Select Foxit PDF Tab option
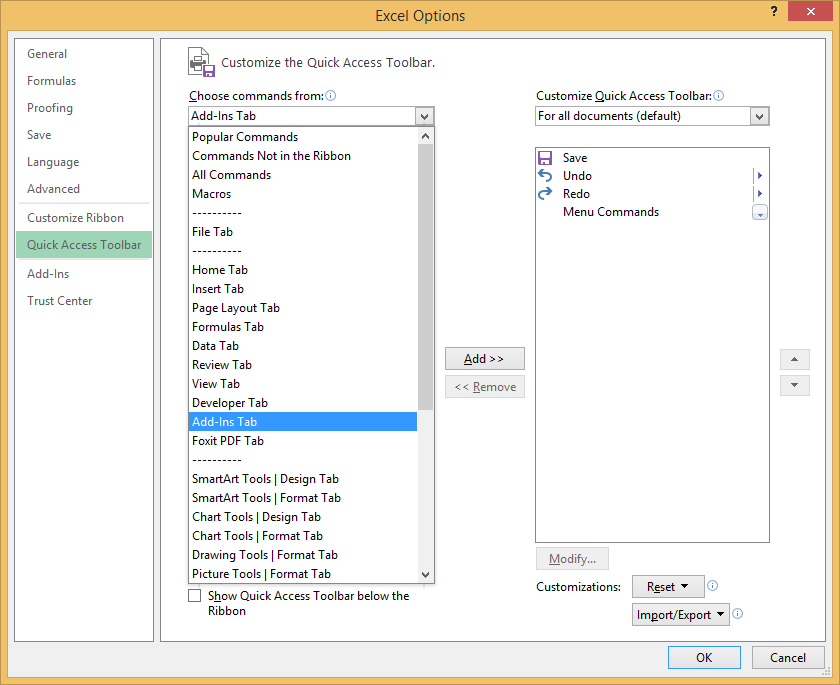Screen dimensions: 840x685 pos(303,441)
